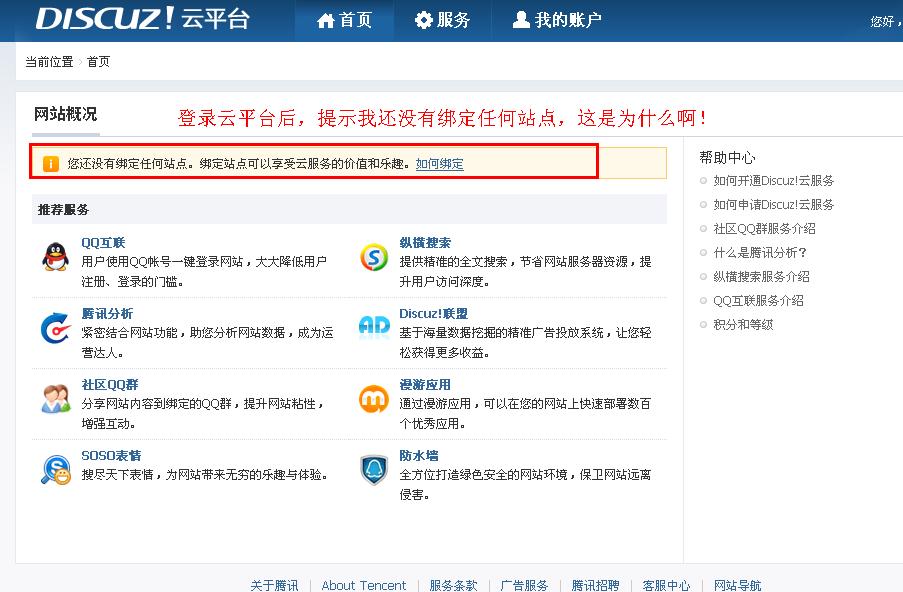Click the 腾讯分析 blue arrow icon
This screenshot has height=592, width=903.
56,328
